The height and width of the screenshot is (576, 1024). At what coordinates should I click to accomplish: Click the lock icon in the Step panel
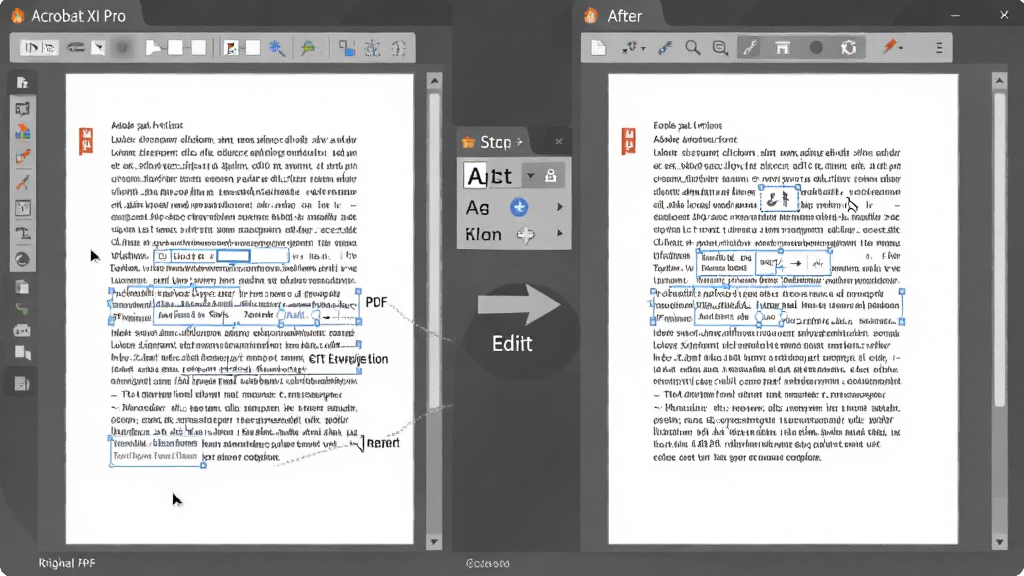[551, 176]
